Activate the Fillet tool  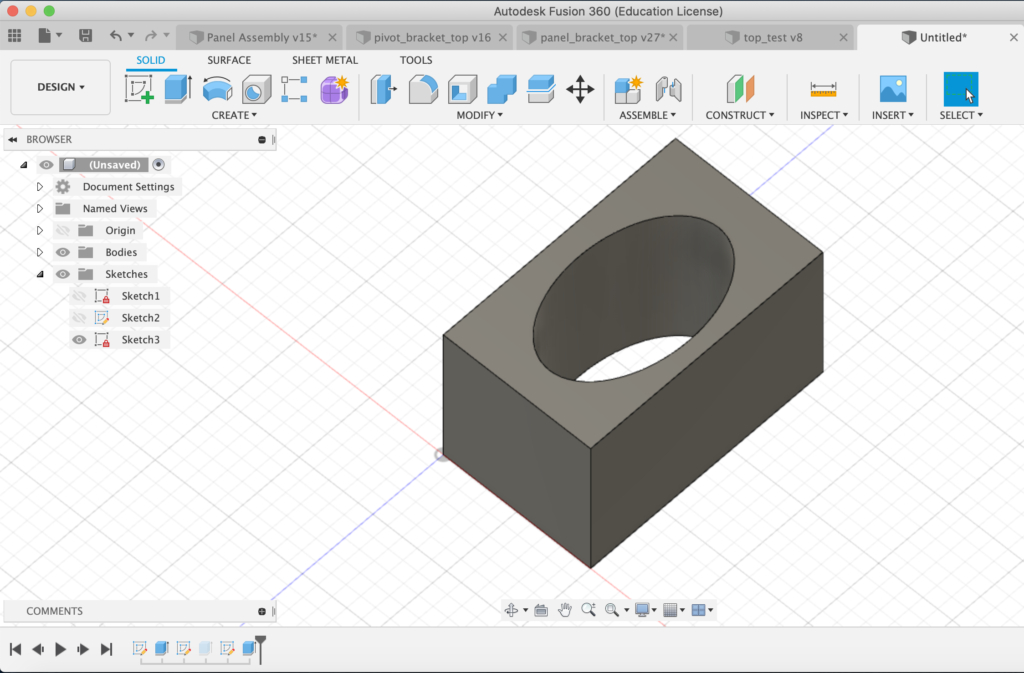tap(423, 90)
